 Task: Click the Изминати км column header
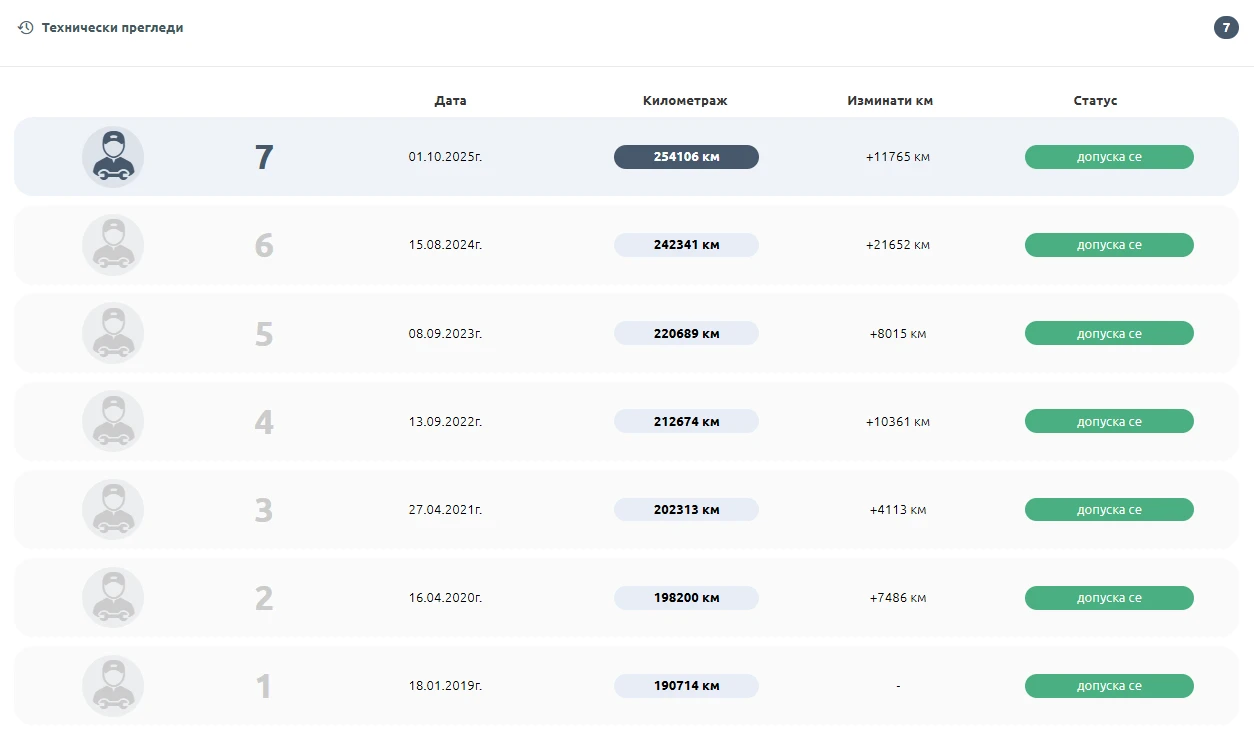pos(890,101)
